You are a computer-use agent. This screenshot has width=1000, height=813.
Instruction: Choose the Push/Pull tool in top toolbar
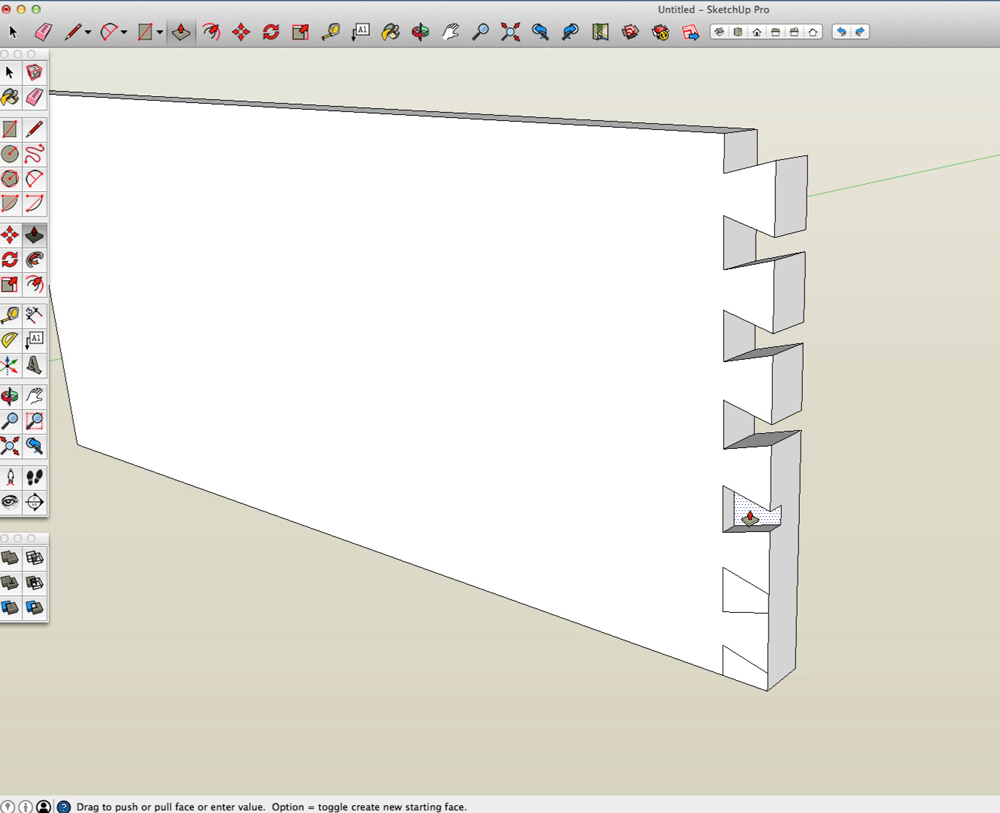tap(180, 32)
